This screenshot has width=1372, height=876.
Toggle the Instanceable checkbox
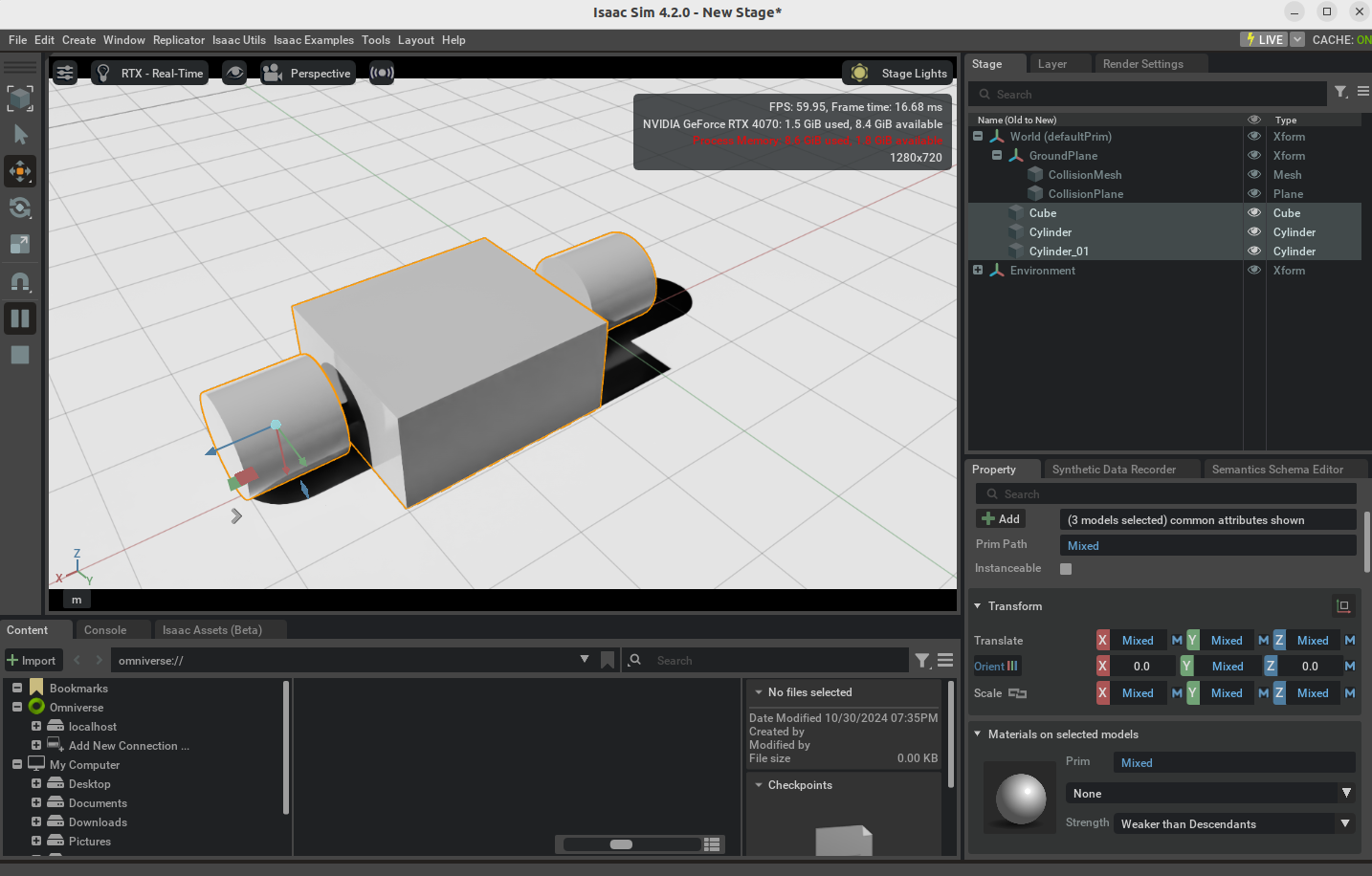[1066, 569]
